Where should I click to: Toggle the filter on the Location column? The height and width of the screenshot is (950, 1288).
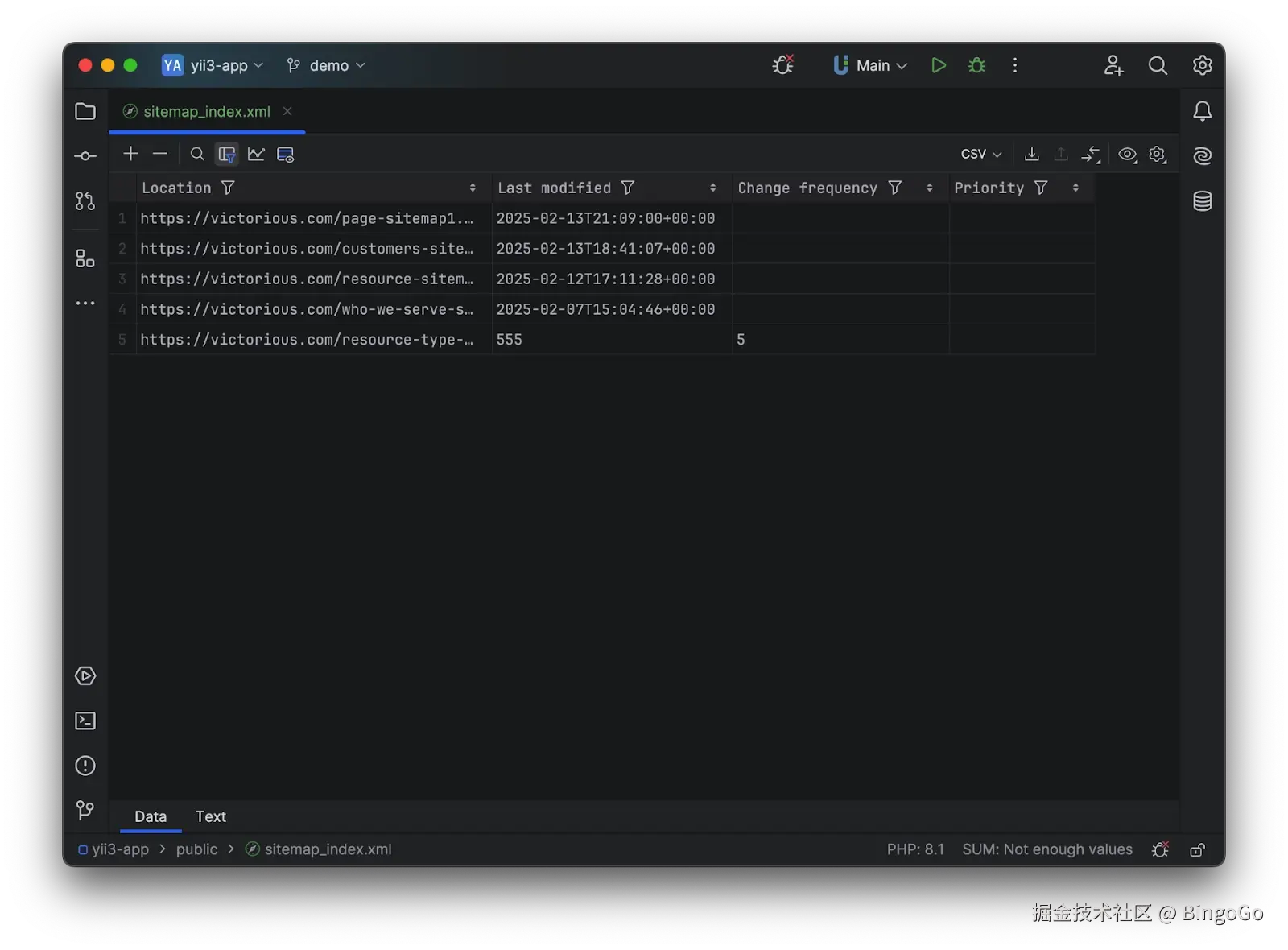coord(229,187)
